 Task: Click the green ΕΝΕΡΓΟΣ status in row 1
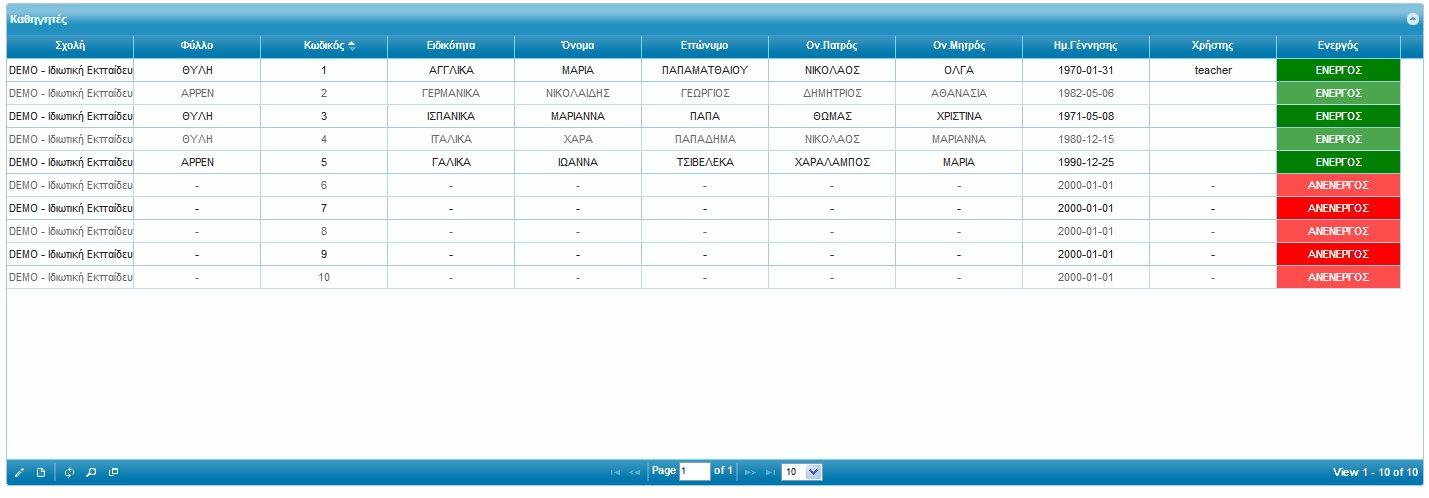1338,70
